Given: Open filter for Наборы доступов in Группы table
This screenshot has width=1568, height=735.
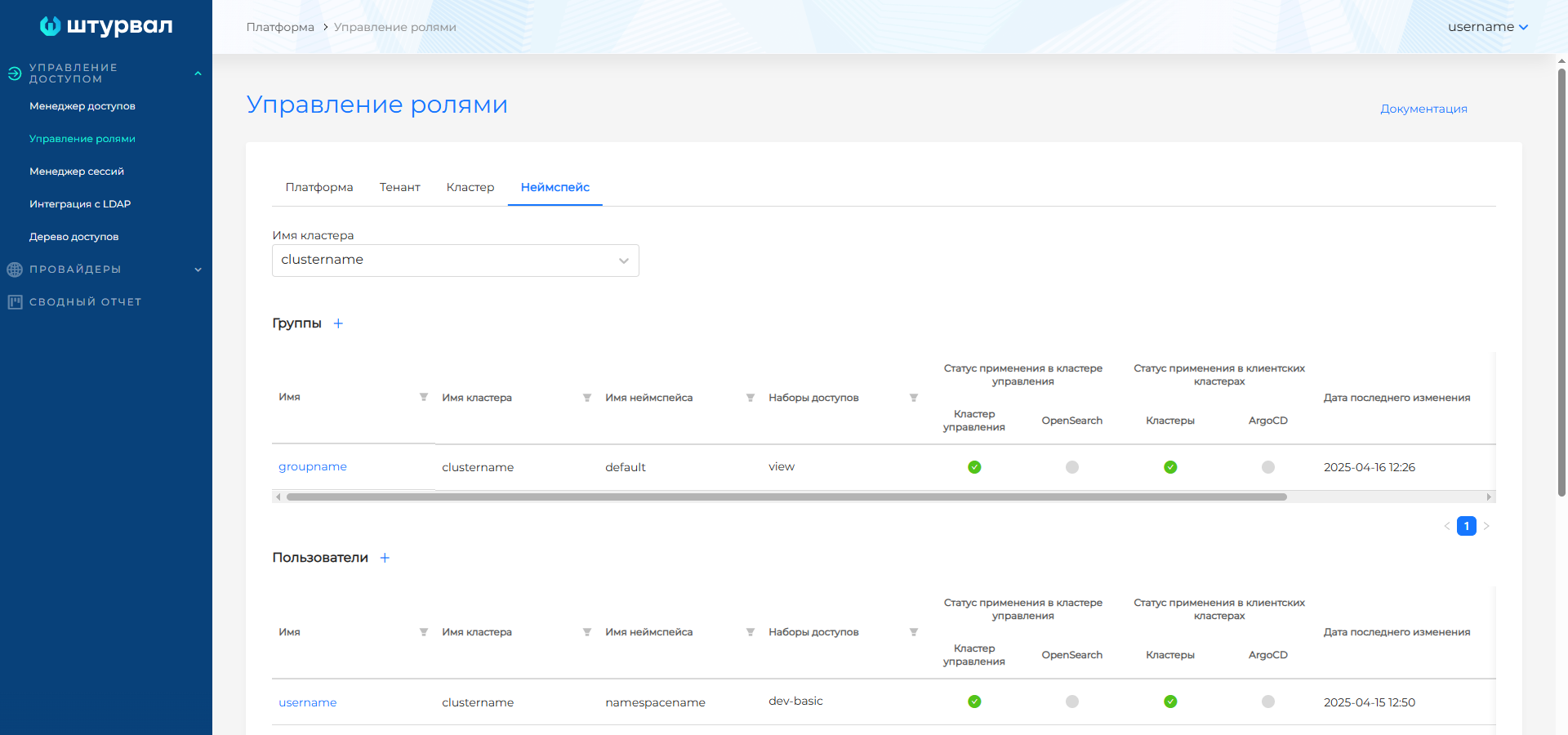Looking at the screenshot, I should click(913, 398).
